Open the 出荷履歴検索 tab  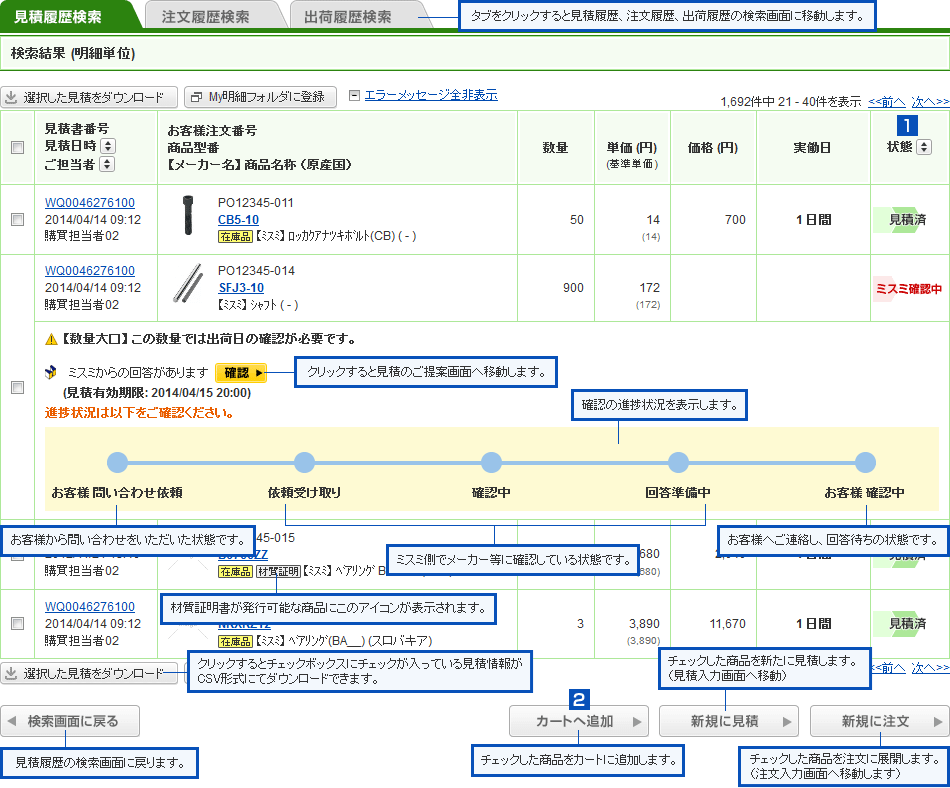pyautogui.click(x=347, y=17)
